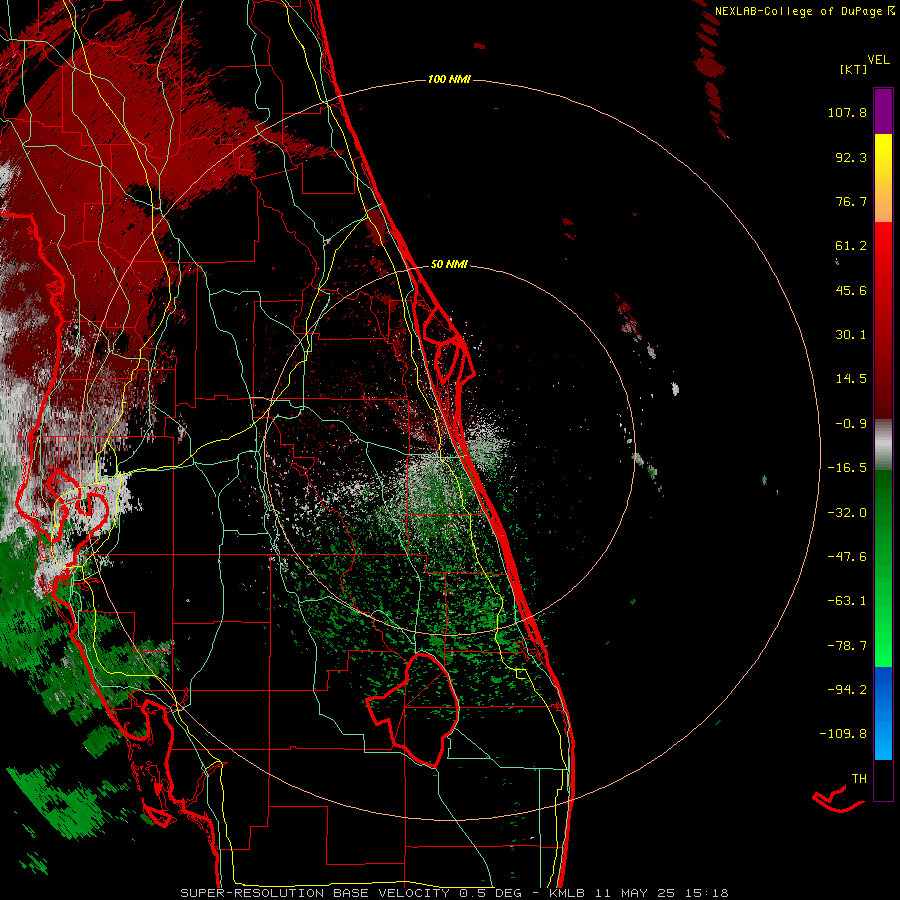Select the -63.1 scale value

click(x=847, y=601)
